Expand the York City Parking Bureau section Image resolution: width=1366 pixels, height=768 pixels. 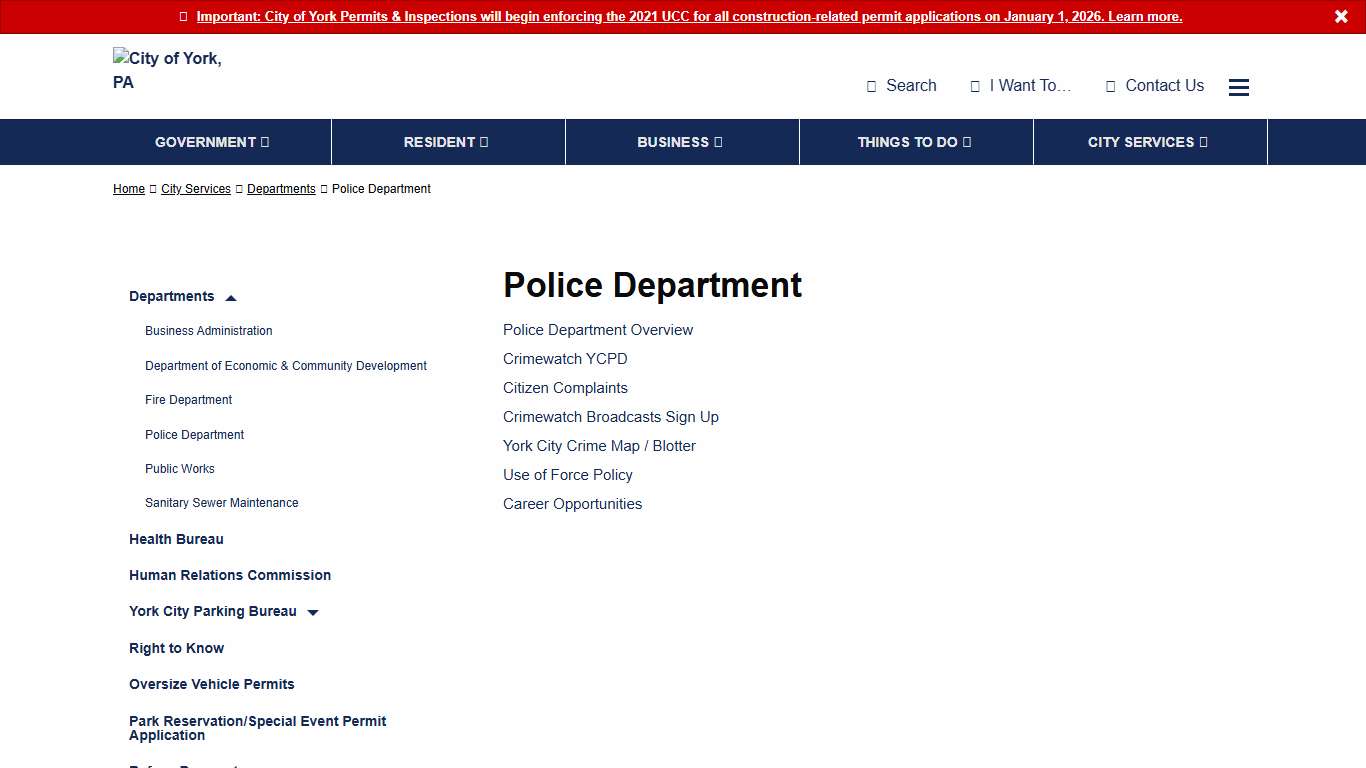click(x=312, y=612)
